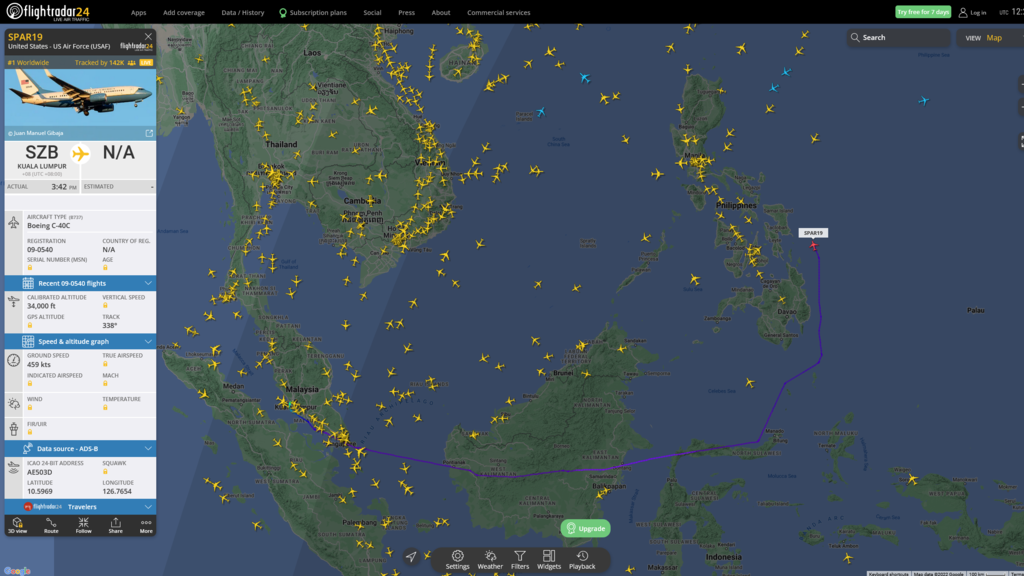1024x576 pixels.
Task: Open flight Playback
Action: coord(582,560)
